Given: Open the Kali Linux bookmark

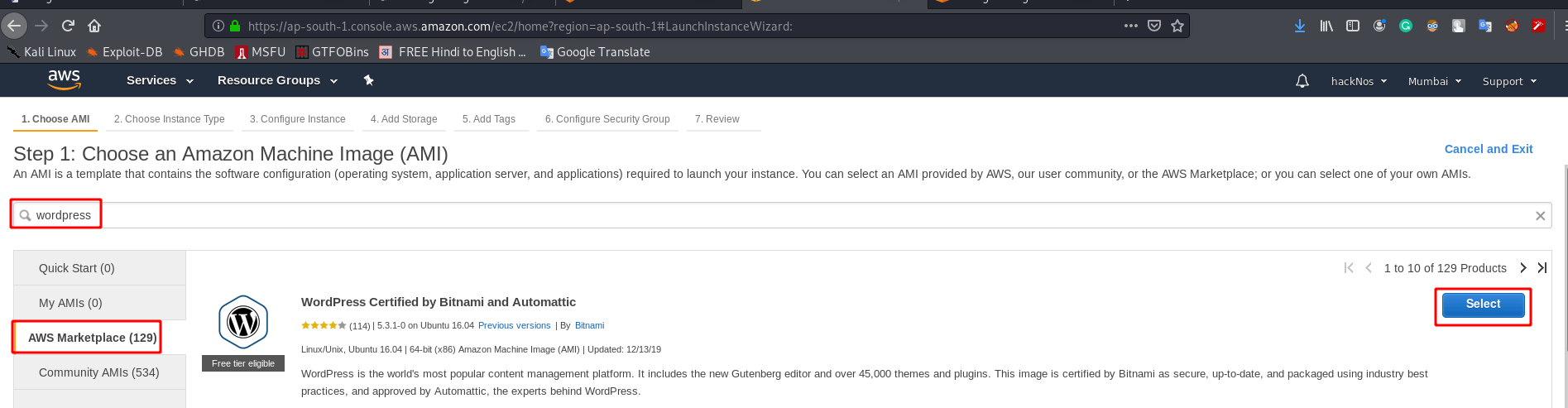Looking at the screenshot, I should pos(41,51).
